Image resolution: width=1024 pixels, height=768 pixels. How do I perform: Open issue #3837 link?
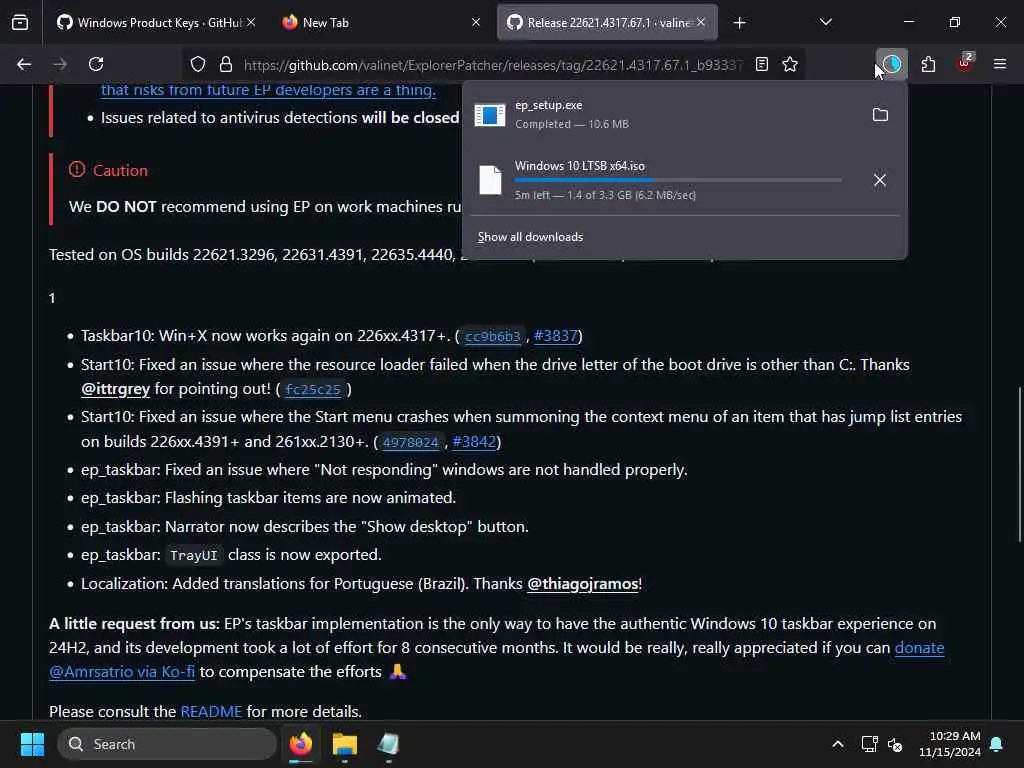[x=556, y=336]
